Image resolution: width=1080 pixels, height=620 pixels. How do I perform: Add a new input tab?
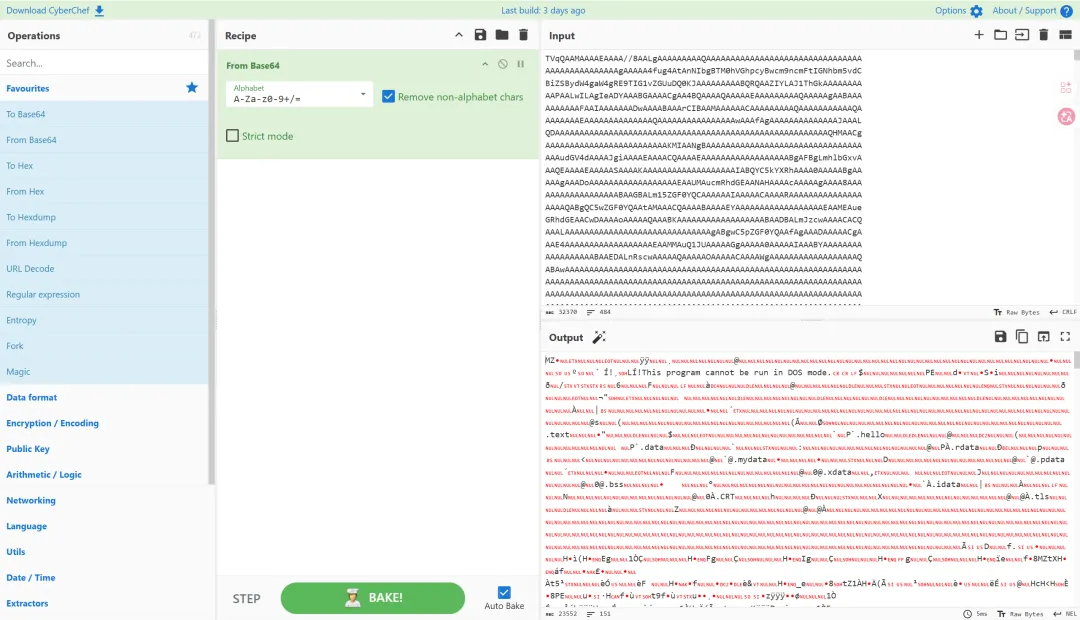(x=979, y=35)
